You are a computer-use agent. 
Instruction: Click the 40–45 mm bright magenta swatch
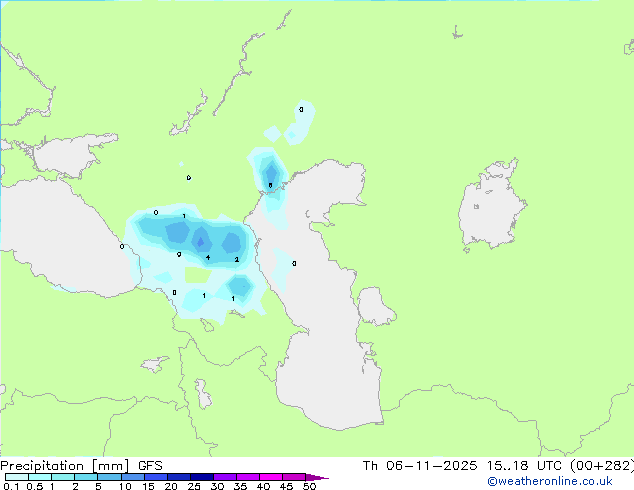[x=271, y=477]
